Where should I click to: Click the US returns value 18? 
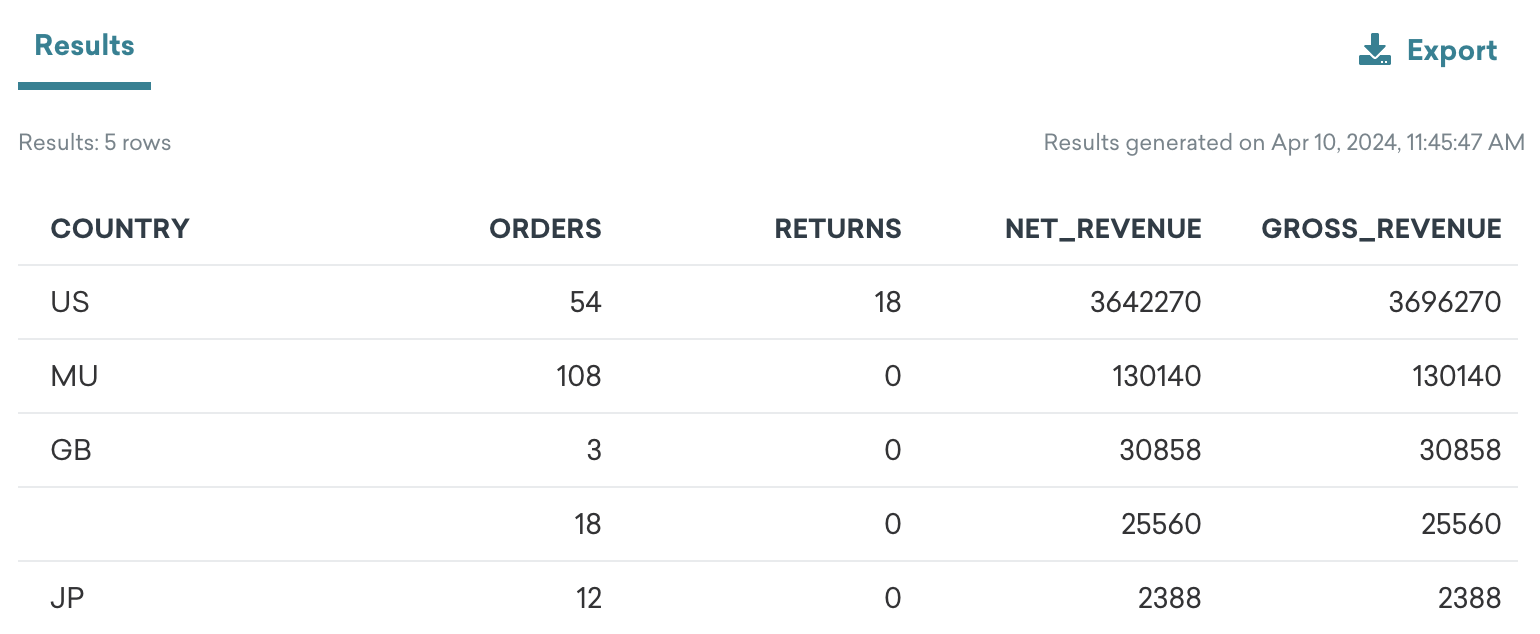(888, 302)
